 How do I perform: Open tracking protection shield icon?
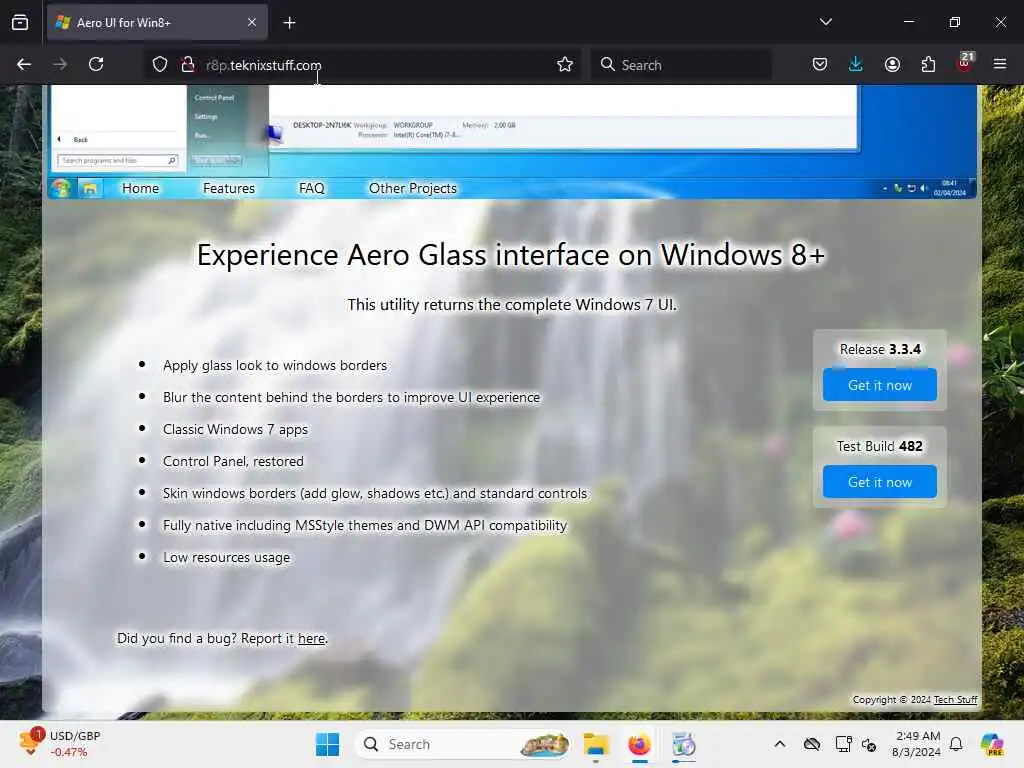pyautogui.click(x=160, y=65)
